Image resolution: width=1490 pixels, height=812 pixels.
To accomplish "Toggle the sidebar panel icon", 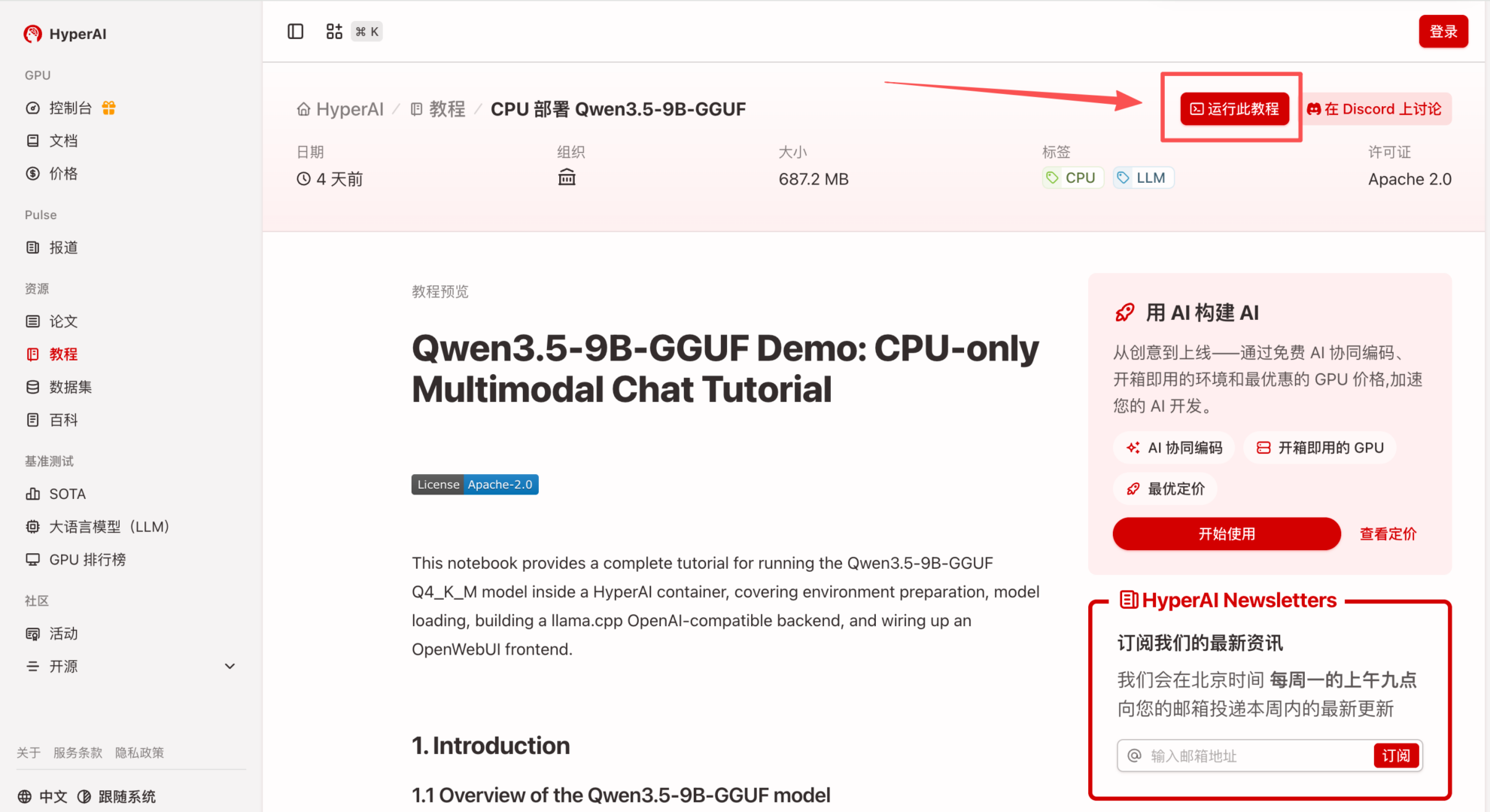I will click(x=295, y=32).
